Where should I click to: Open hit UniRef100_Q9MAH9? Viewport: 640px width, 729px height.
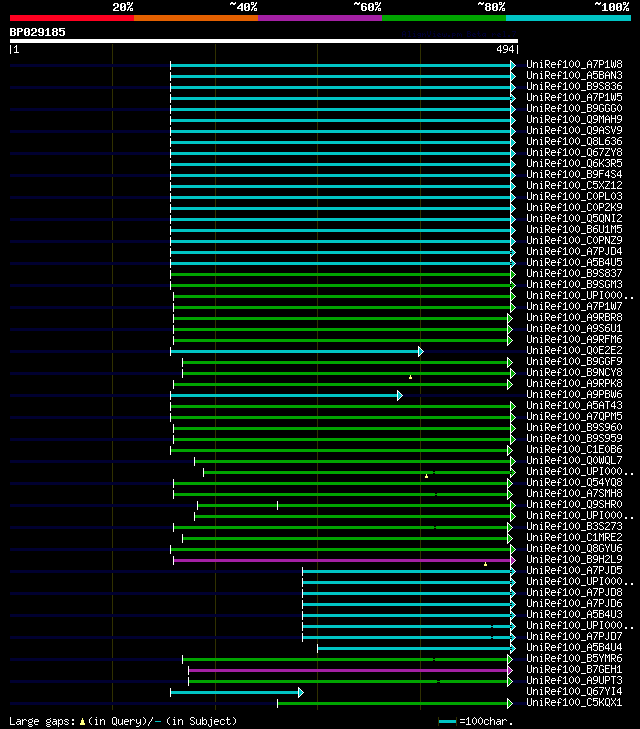coord(574,119)
